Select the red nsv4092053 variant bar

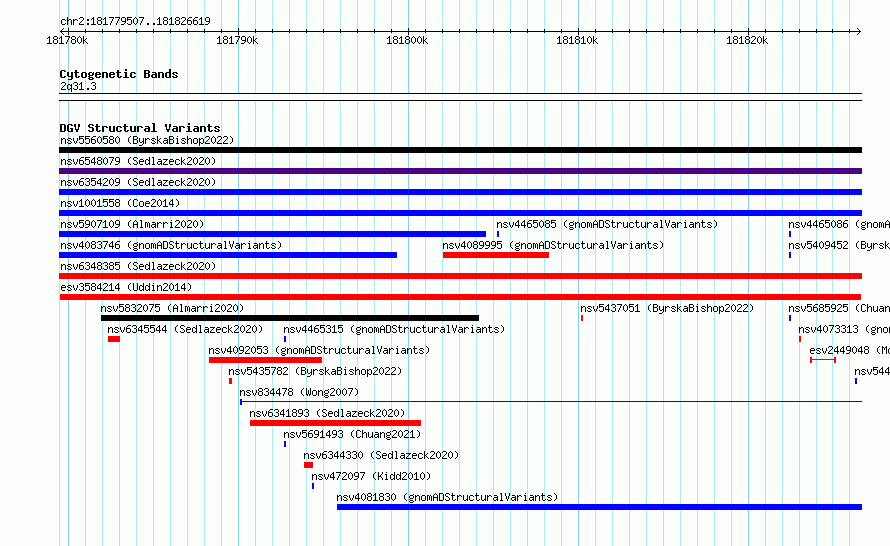tap(266, 360)
